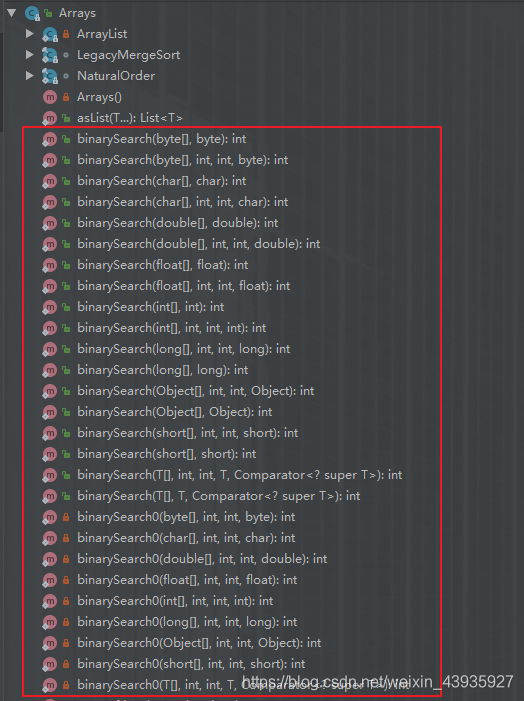Viewport: 524px width, 701px height.
Task: Select the Arrays root node label
Action: click(x=77, y=13)
